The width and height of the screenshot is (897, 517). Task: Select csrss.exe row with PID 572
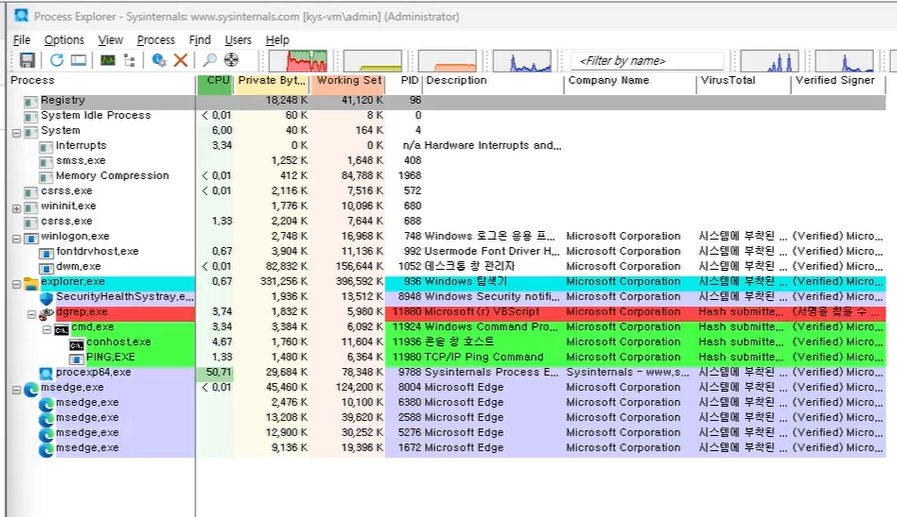(446, 190)
